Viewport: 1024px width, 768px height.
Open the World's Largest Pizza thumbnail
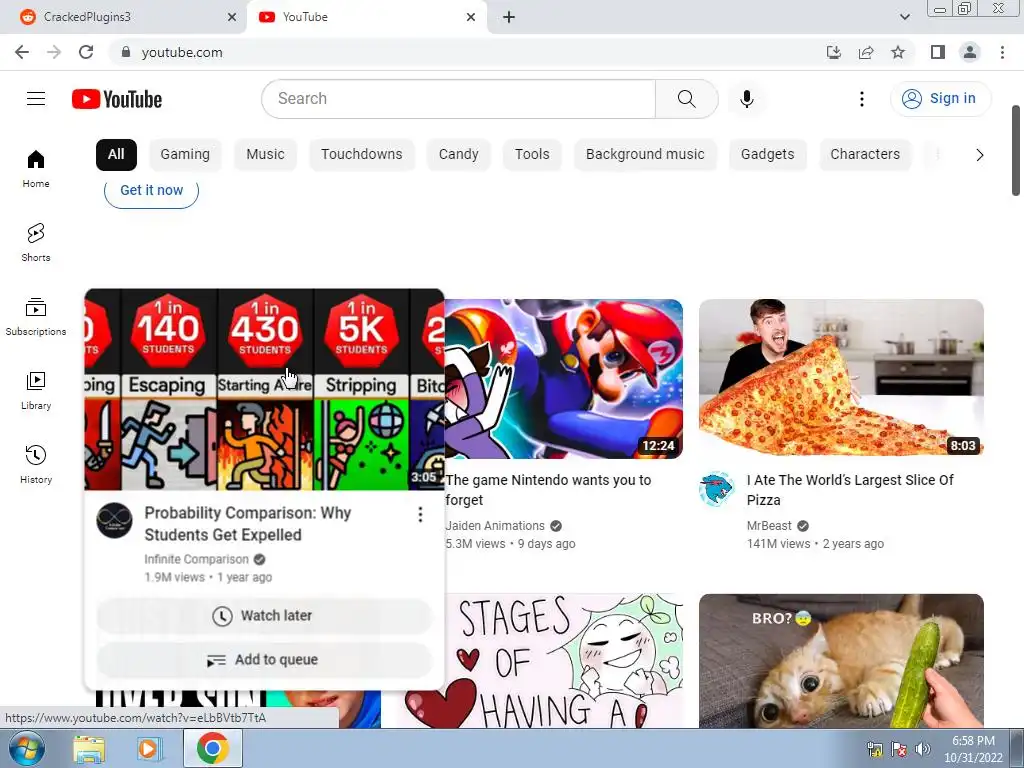pyautogui.click(x=841, y=377)
